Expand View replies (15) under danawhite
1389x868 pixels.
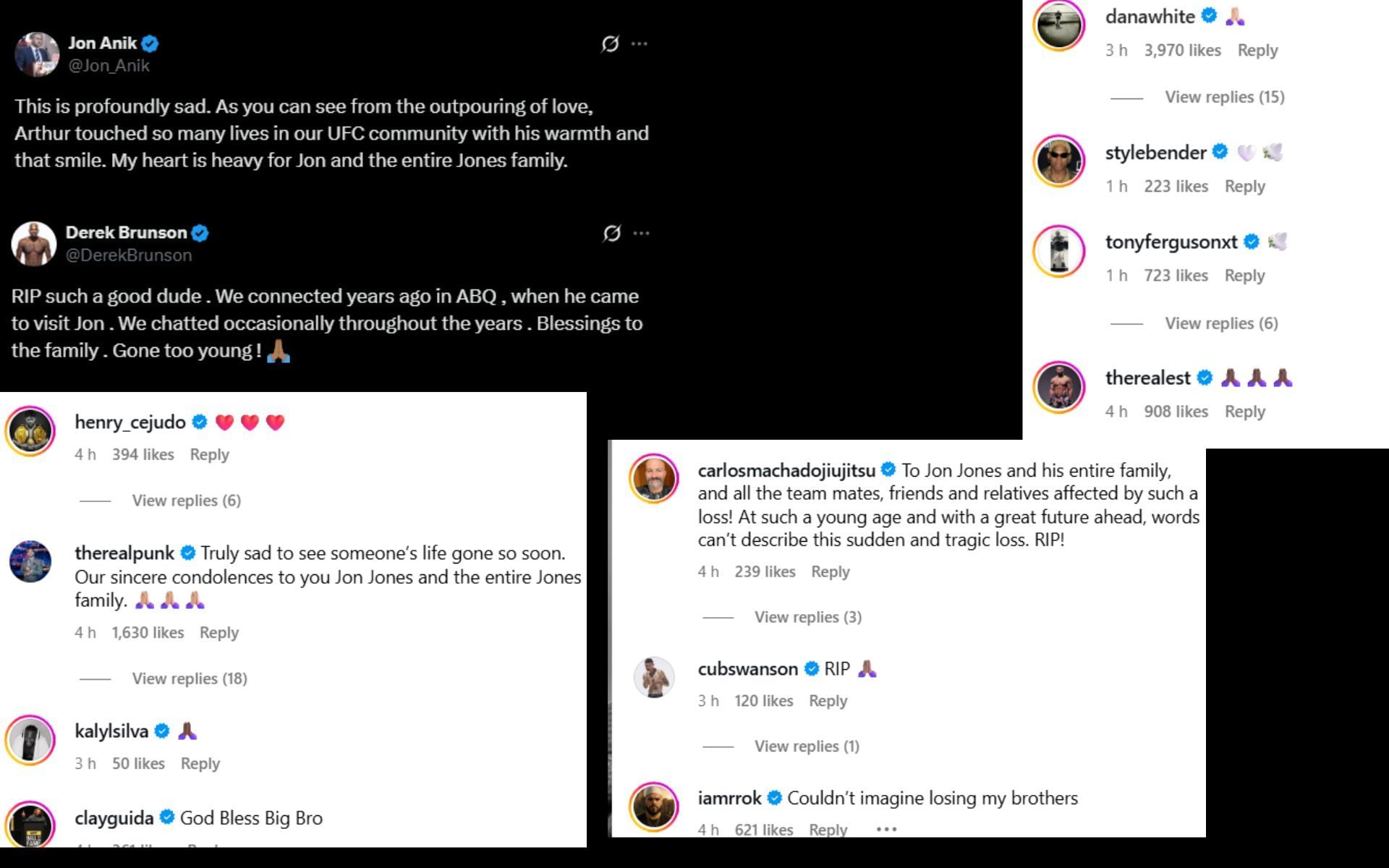[1224, 97]
